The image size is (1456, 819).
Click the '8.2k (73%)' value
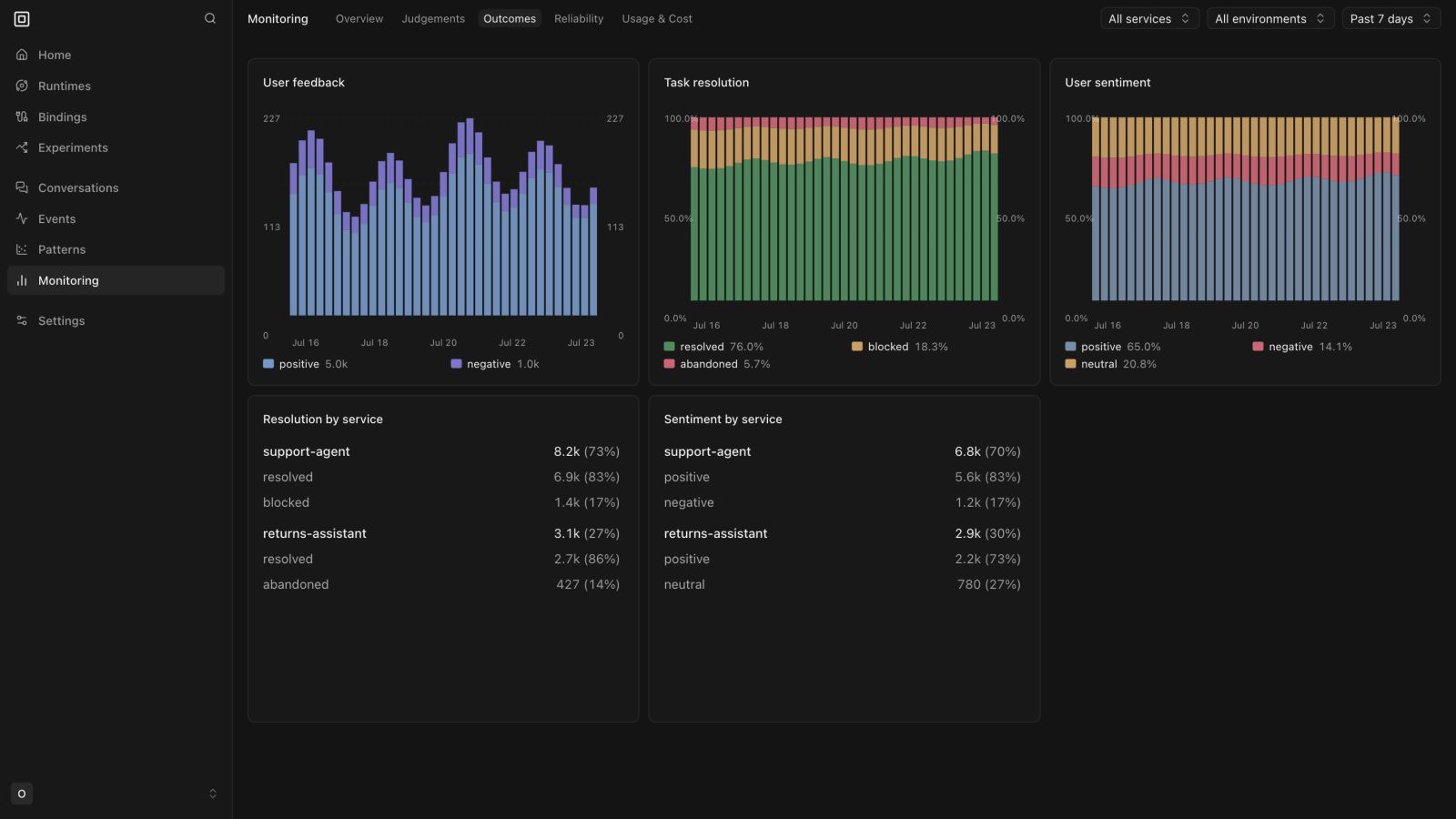tap(587, 451)
